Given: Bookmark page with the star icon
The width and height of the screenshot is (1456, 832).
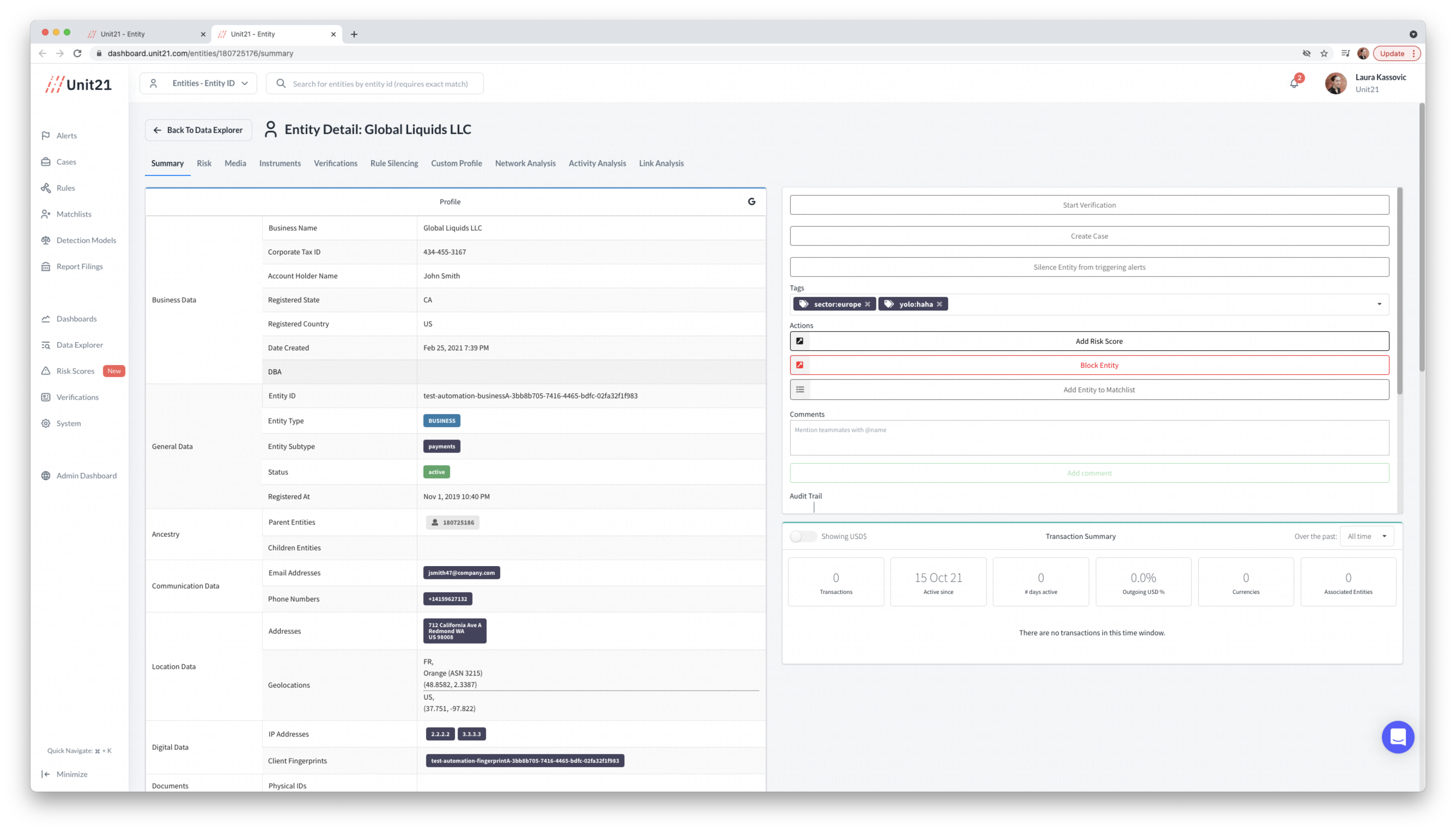Looking at the screenshot, I should (1324, 53).
